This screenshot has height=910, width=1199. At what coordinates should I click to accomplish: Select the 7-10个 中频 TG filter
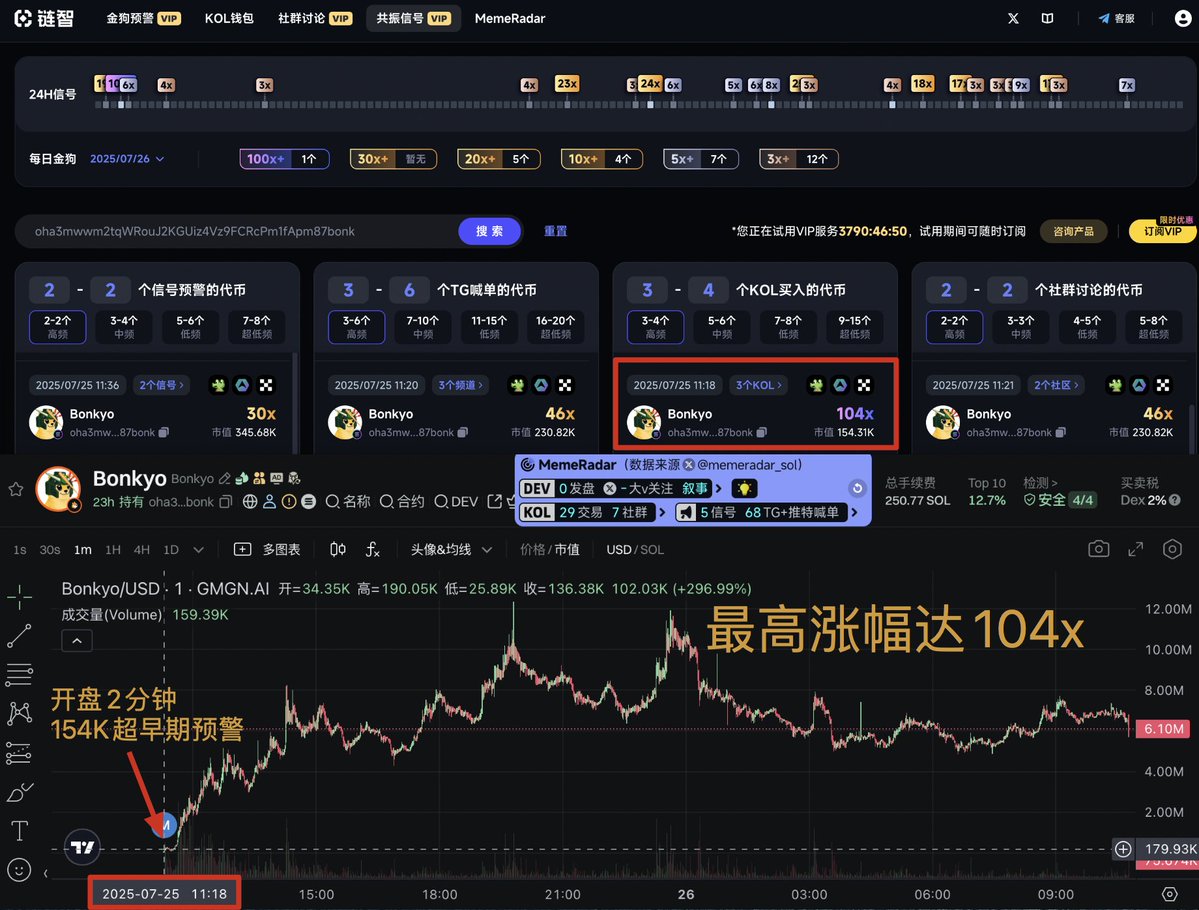(423, 327)
